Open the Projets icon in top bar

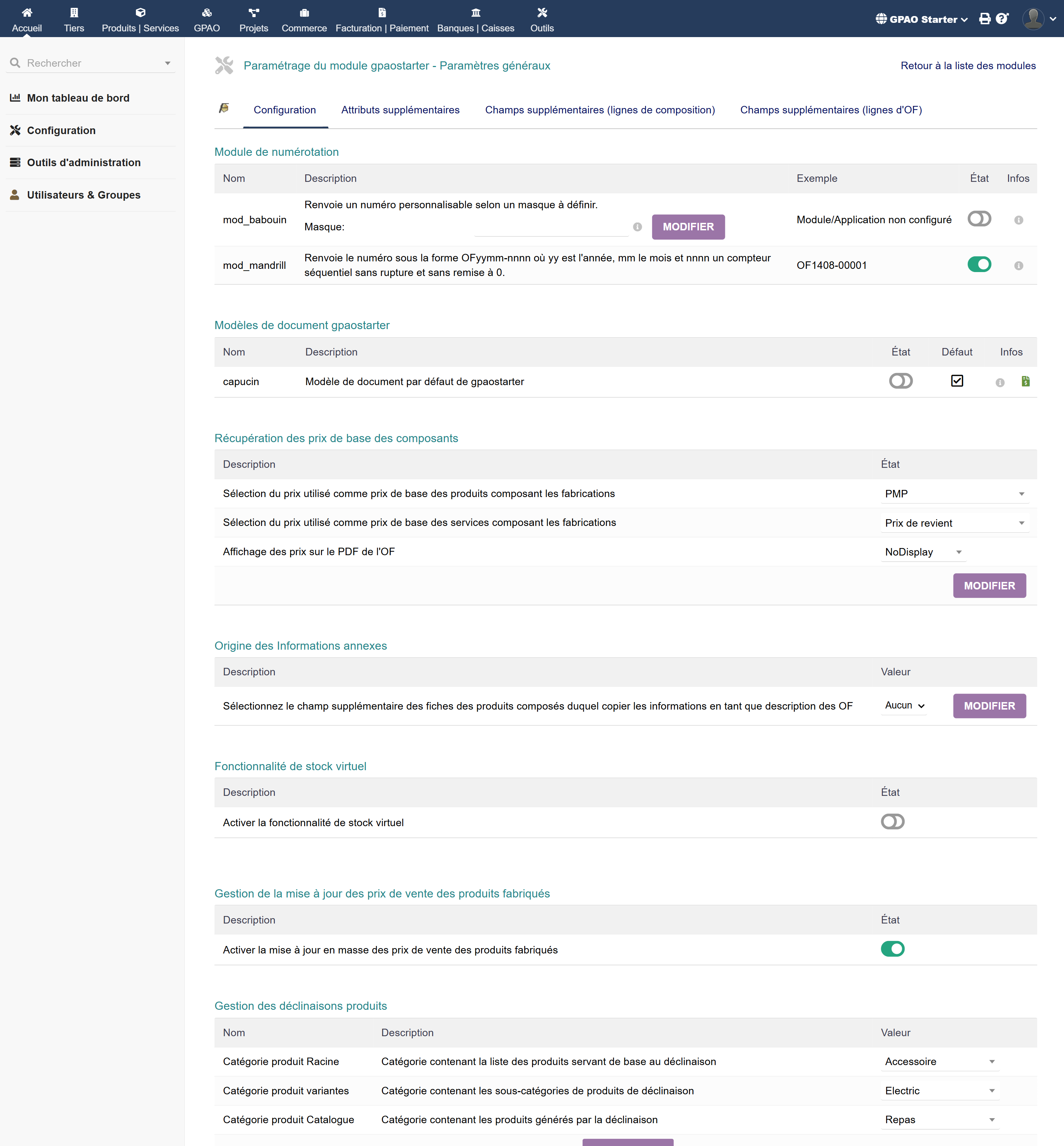coord(253,13)
